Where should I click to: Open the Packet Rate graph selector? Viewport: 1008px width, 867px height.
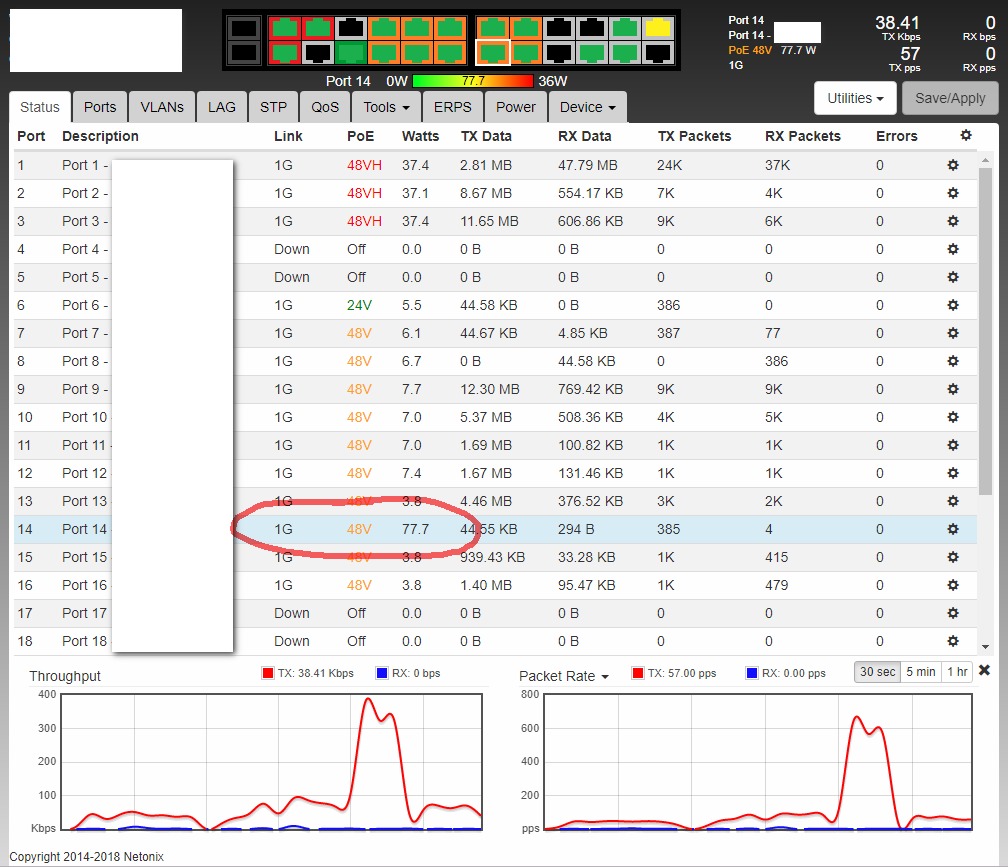pos(564,676)
